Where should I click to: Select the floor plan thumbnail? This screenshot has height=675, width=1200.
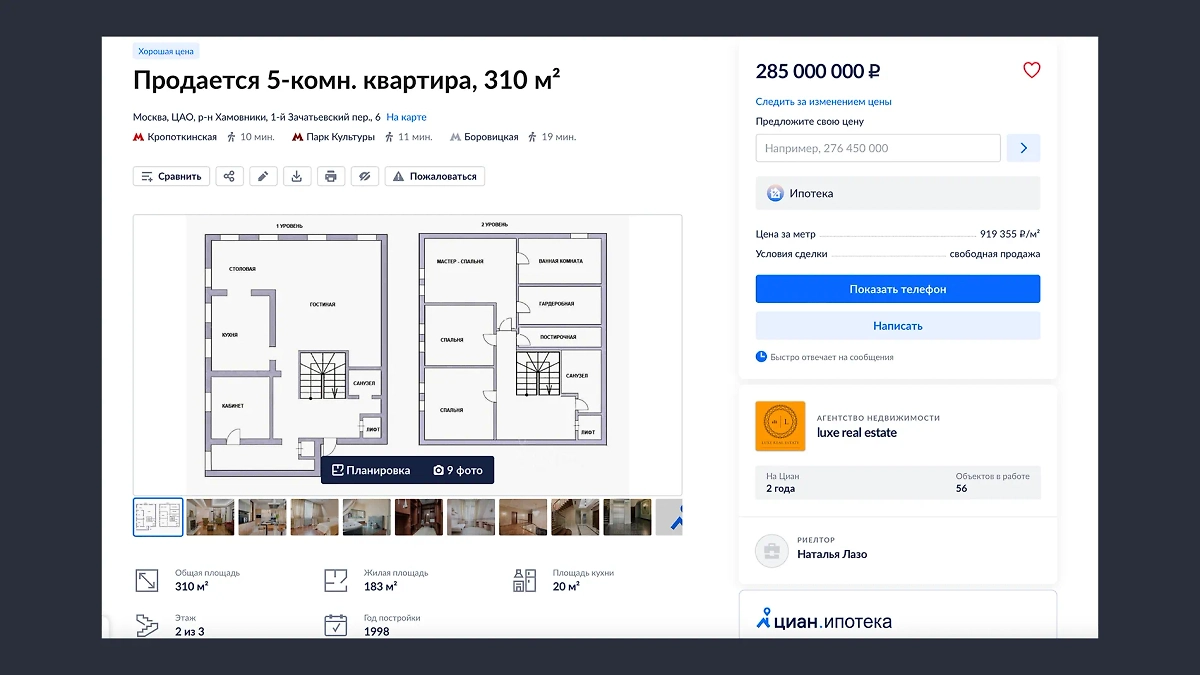click(x=158, y=517)
